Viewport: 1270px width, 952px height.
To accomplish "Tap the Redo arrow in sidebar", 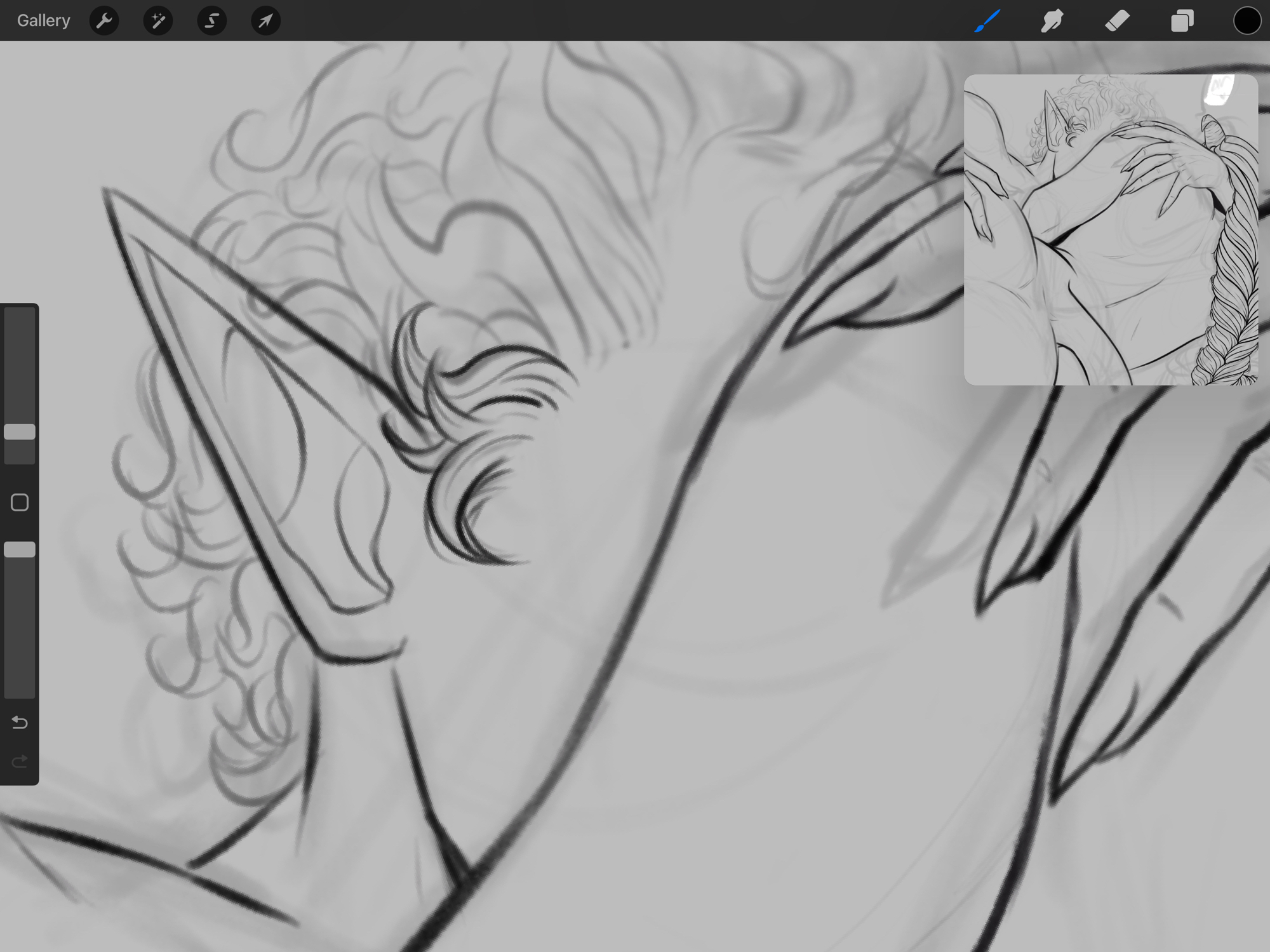I will coord(20,761).
